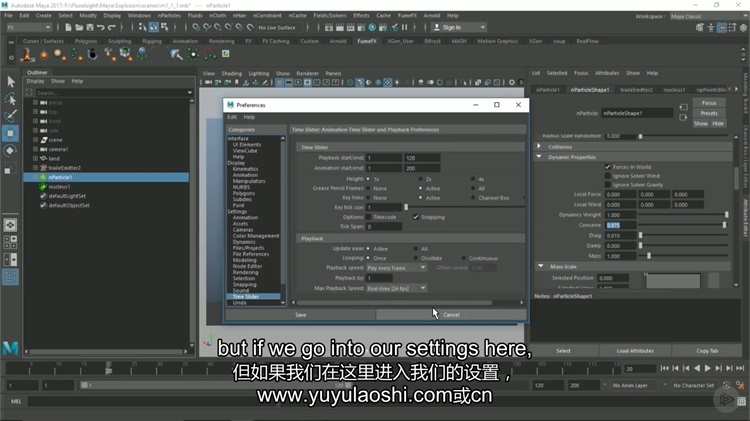Play the animation forwards

click(707, 368)
